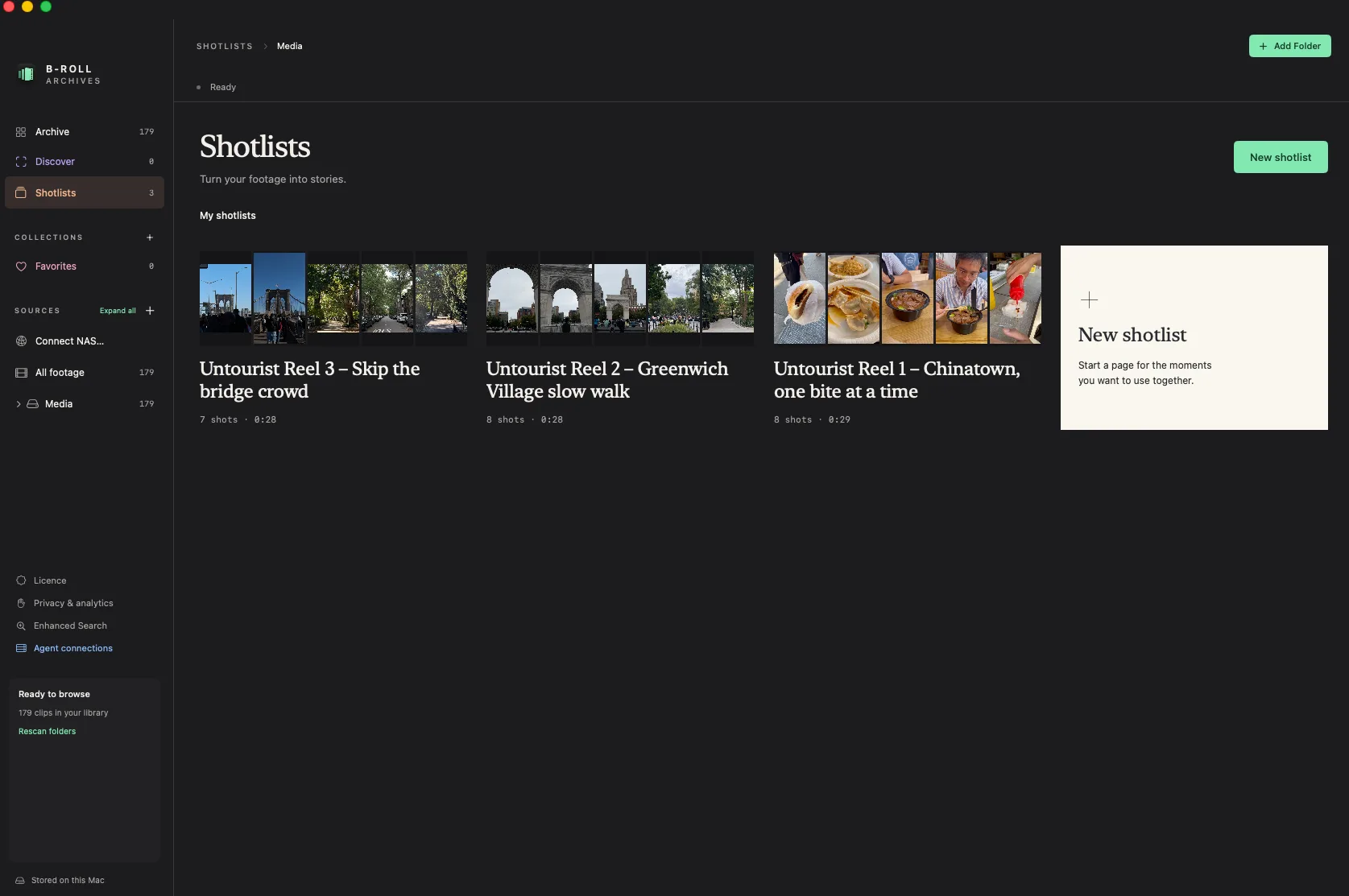Click the Connect NAS globe icon
Screen dimensions: 1349x896
21,341
